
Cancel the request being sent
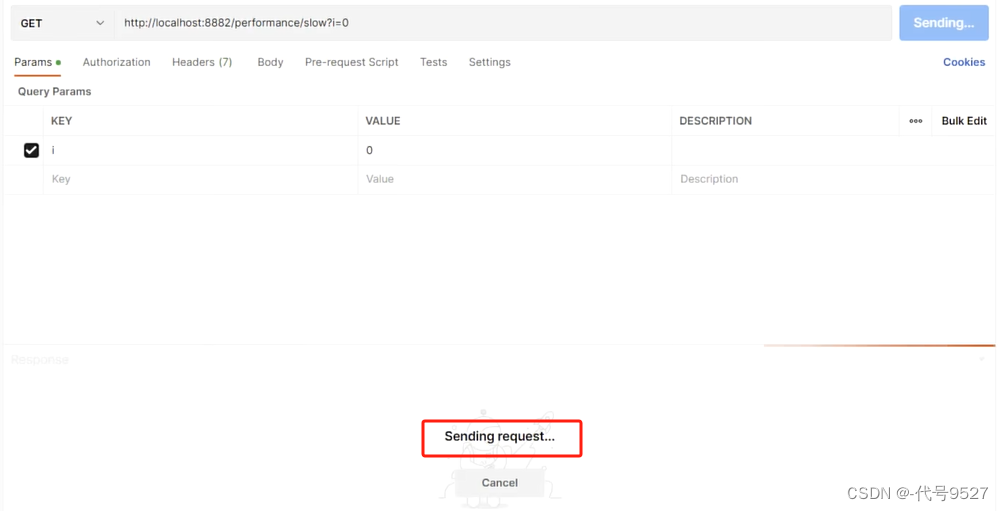click(499, 483)
